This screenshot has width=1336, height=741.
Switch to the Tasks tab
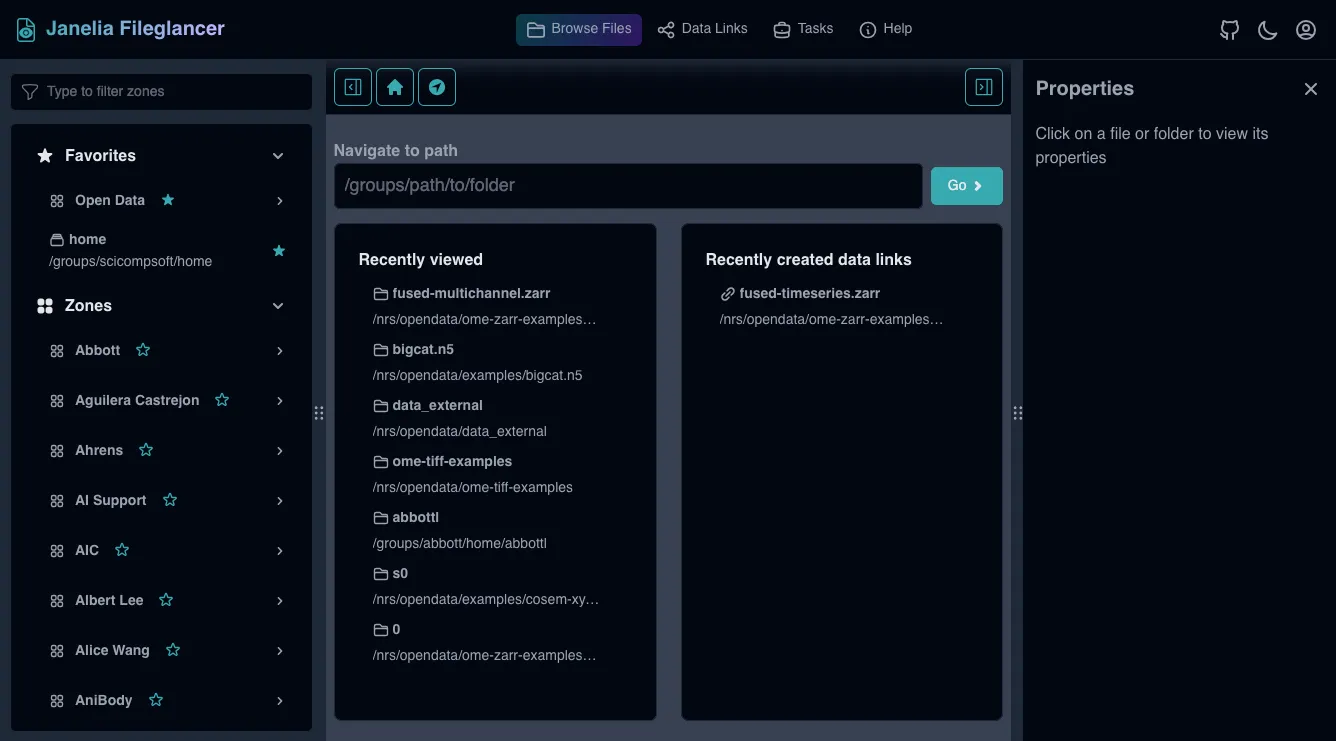(x=803, y=29)
